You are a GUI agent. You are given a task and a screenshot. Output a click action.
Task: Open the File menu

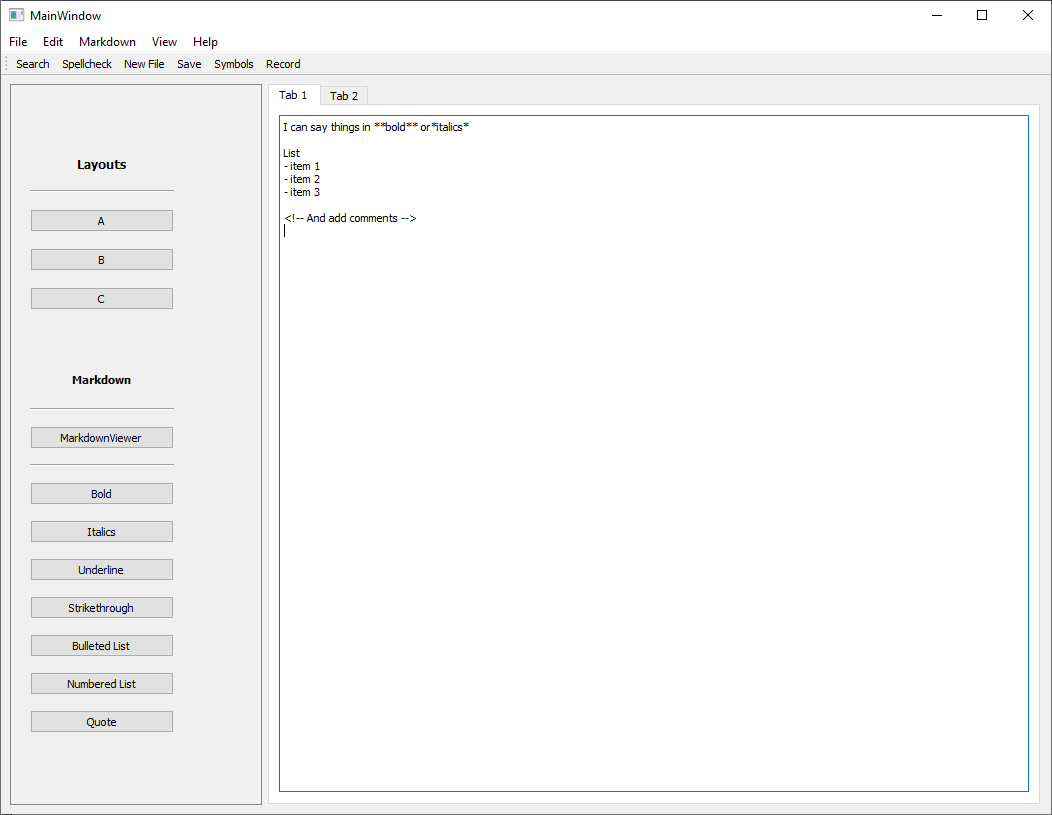(x=18, y=42)
